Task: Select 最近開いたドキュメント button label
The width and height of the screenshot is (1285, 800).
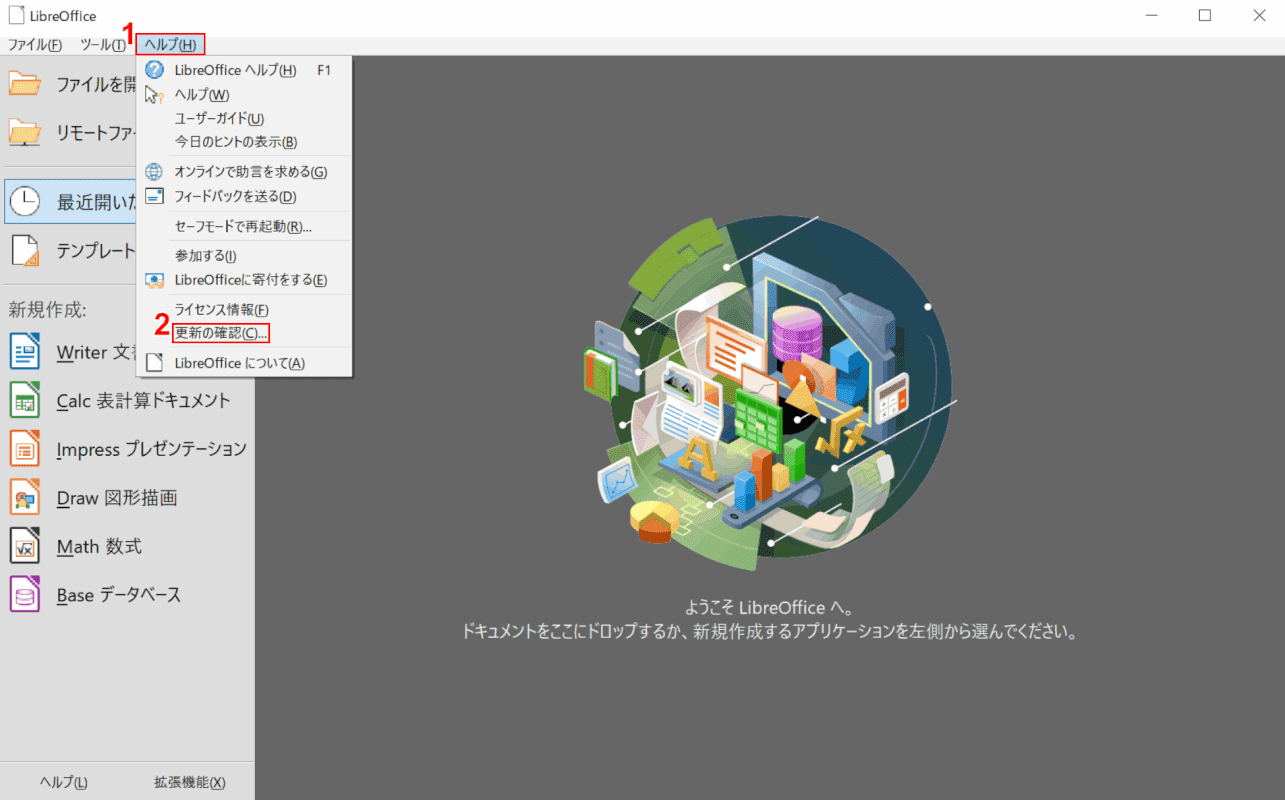Action: (96, 202)
